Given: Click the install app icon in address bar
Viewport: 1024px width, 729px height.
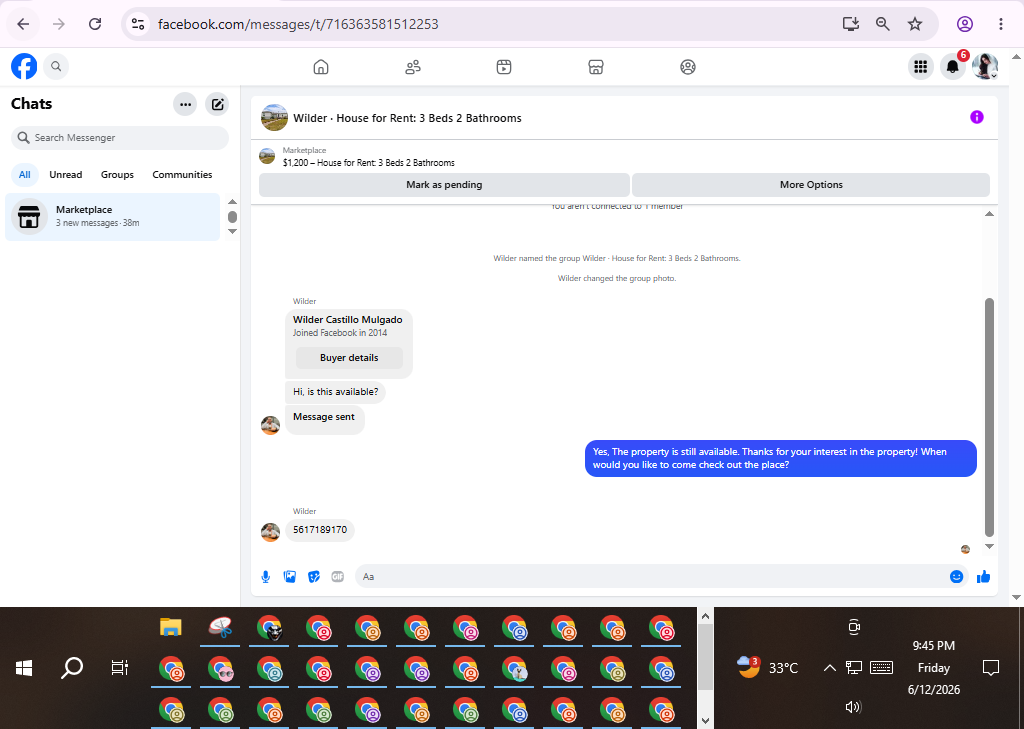Looking at the screenshot, I should 850,24.
